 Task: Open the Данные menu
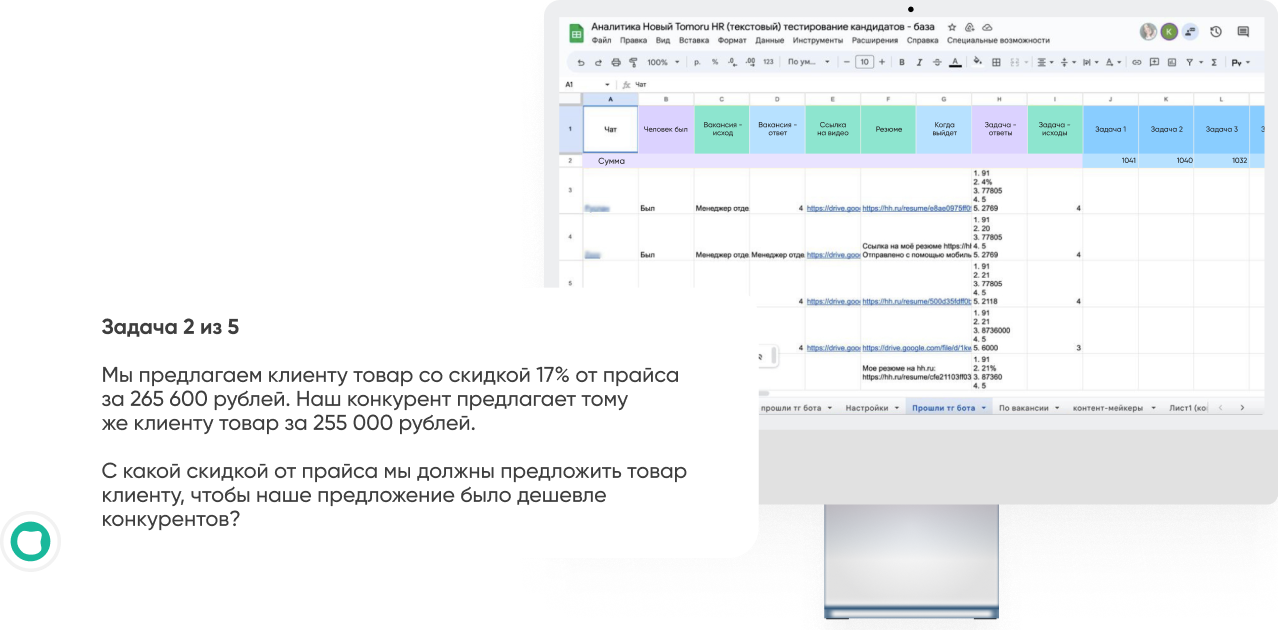(x=770, y=41)
